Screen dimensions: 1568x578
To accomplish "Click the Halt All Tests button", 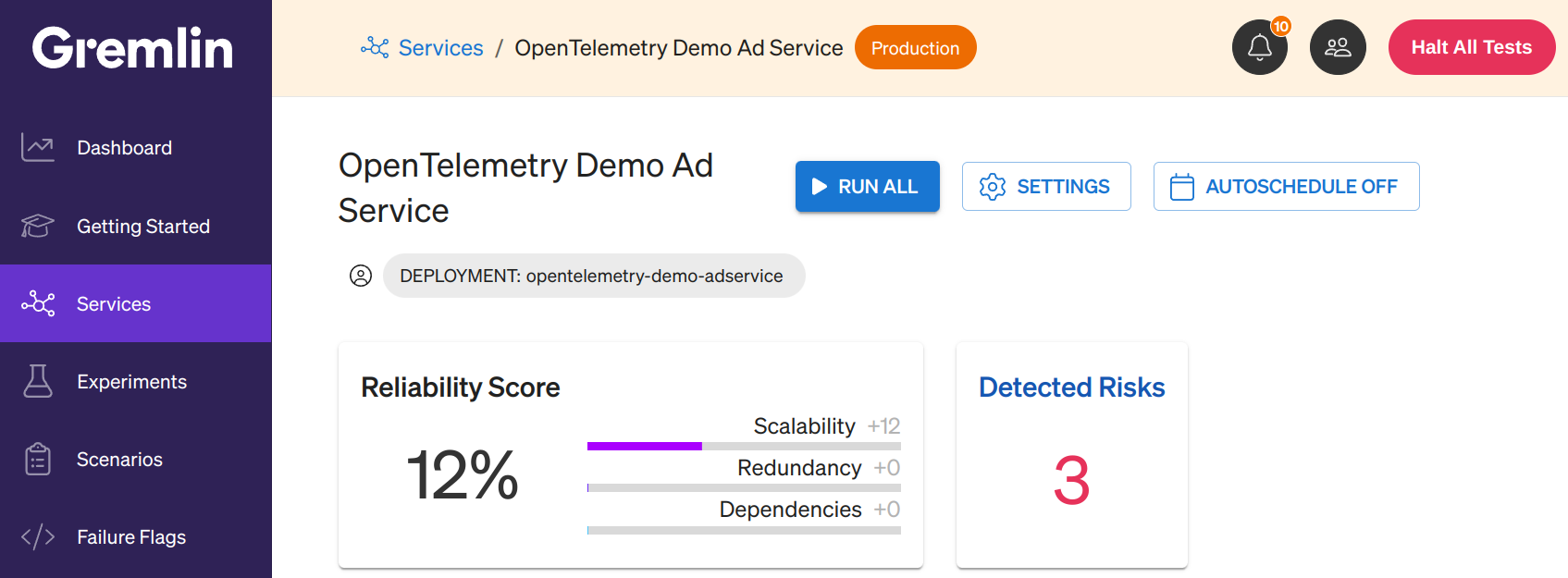I will [1471, 47].
